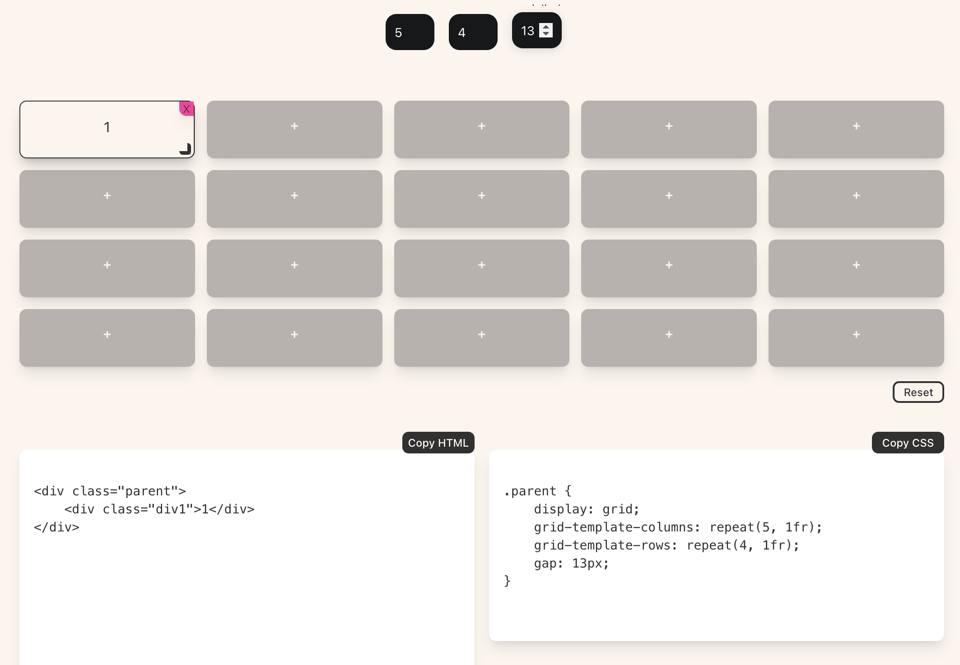Remove div 1 with the pink X
The image size is (960, 665).
[x=186, y=108]
